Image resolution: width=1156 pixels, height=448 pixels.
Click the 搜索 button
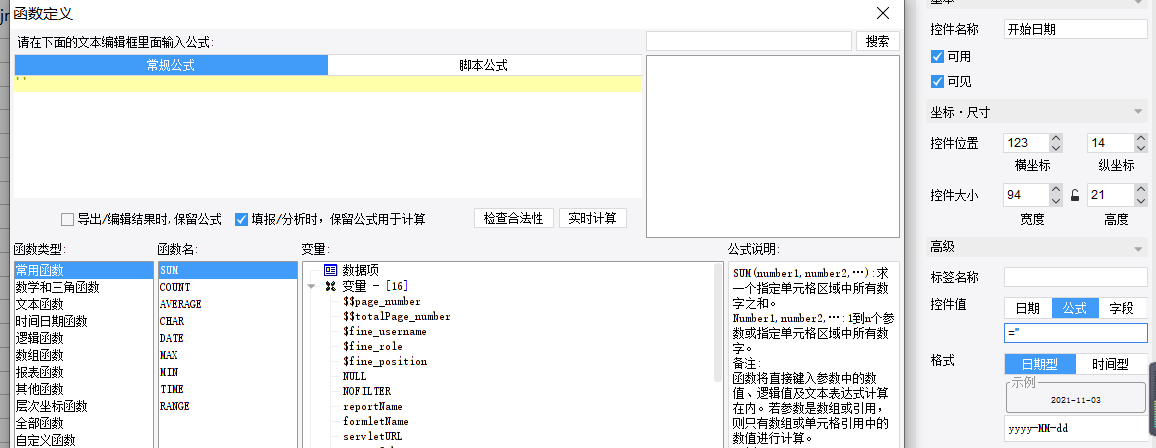click(877, 41)
